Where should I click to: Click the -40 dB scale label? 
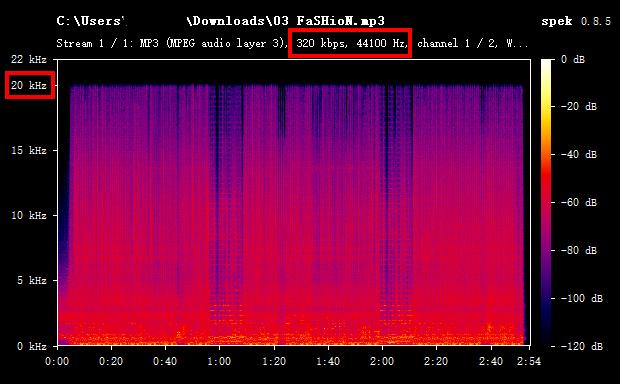coord(578,154)
